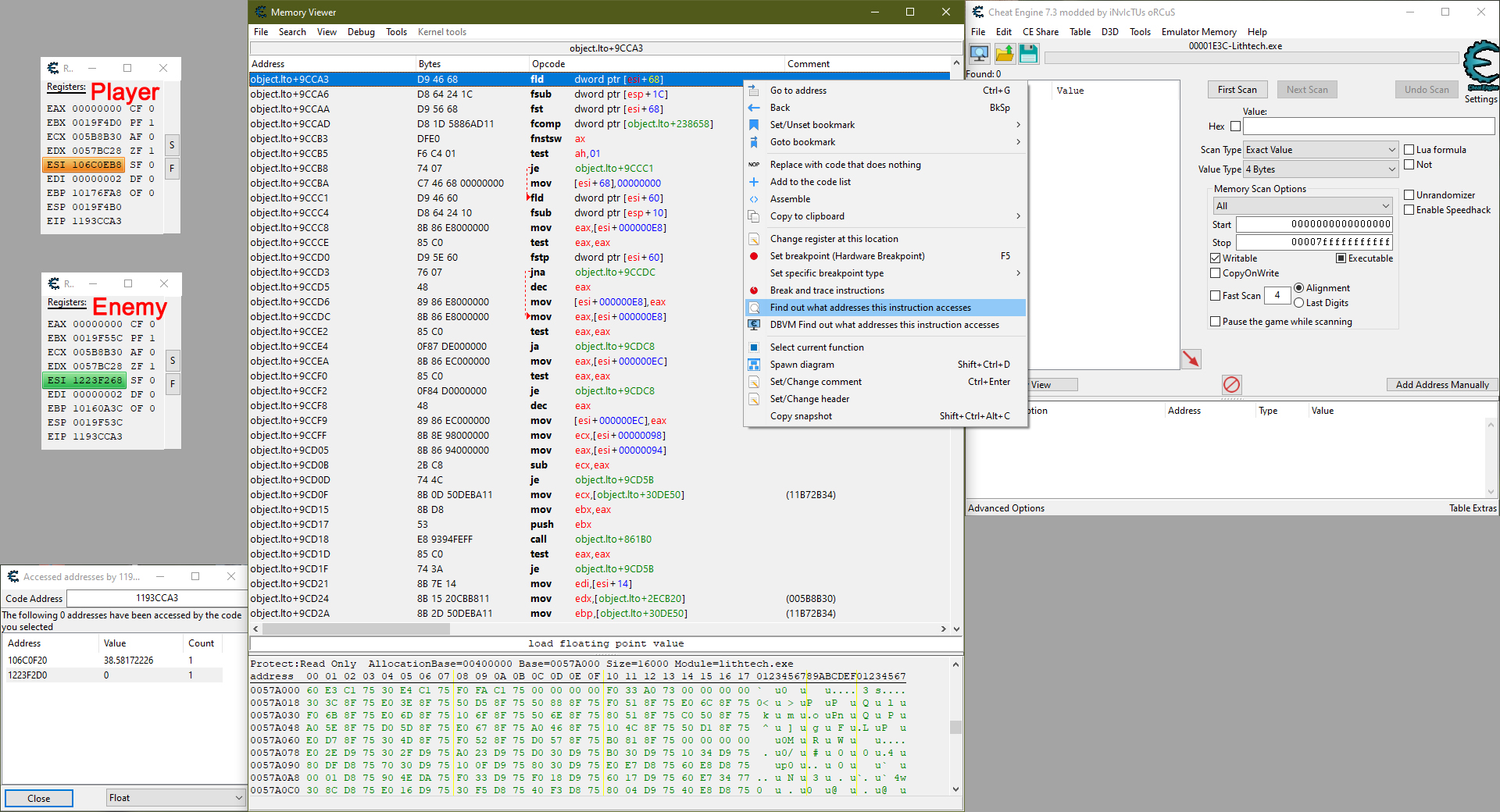Click the red arrow add-to-address-list icon

(1191, 359)
